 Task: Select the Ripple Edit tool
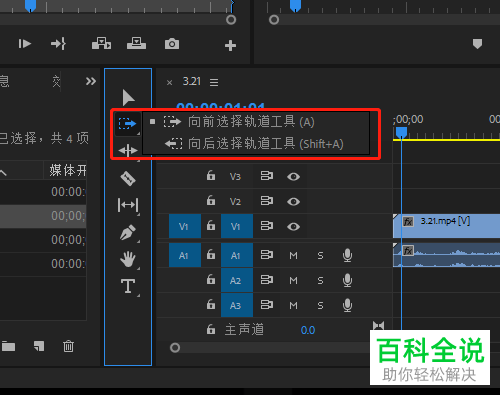click(128, 151)
